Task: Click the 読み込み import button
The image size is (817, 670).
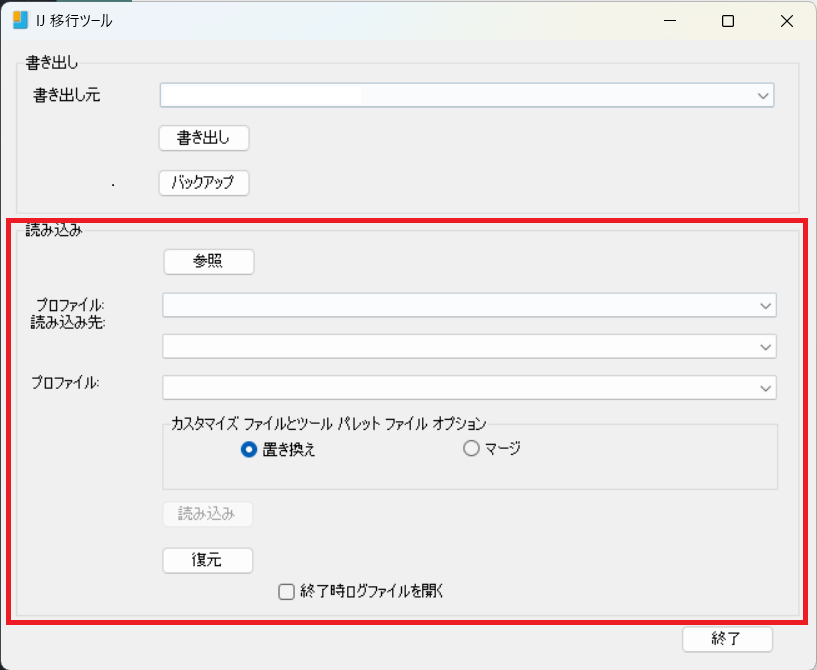Action: pos(207,513)
